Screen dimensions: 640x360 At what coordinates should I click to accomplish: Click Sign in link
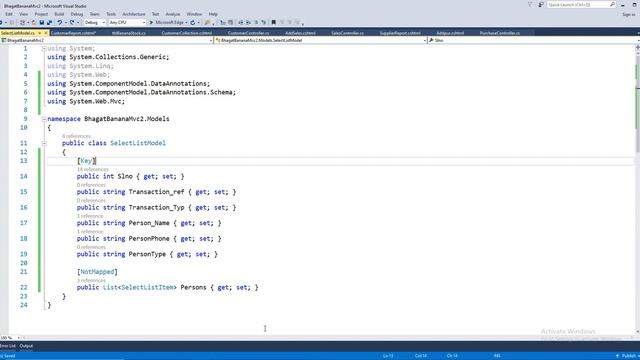(x=629, y=14)
